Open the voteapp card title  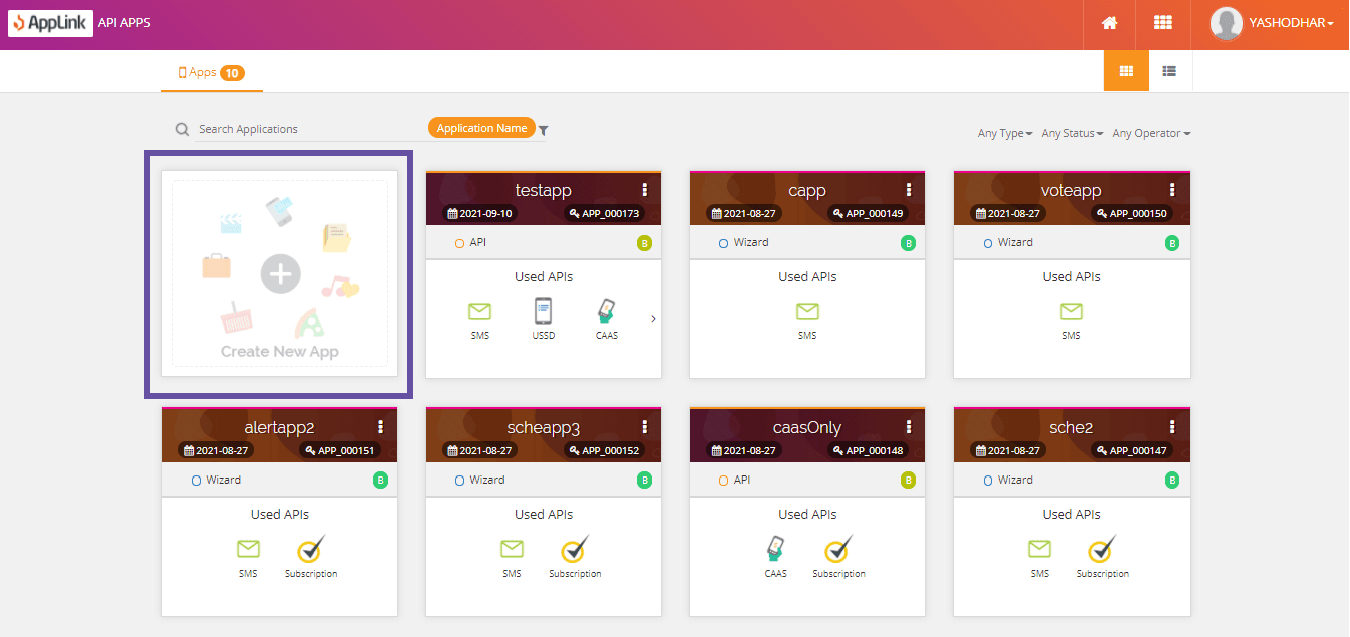point(1071,190)
